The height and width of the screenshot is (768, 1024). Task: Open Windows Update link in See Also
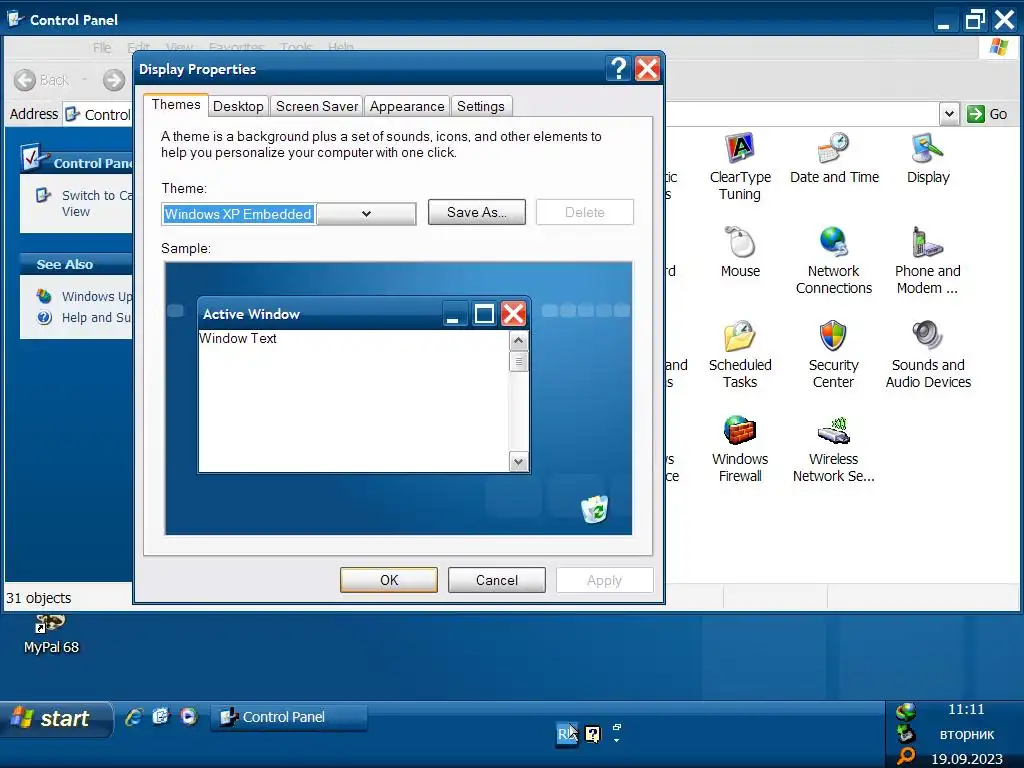pyautogui.click(x=97, y=296)
